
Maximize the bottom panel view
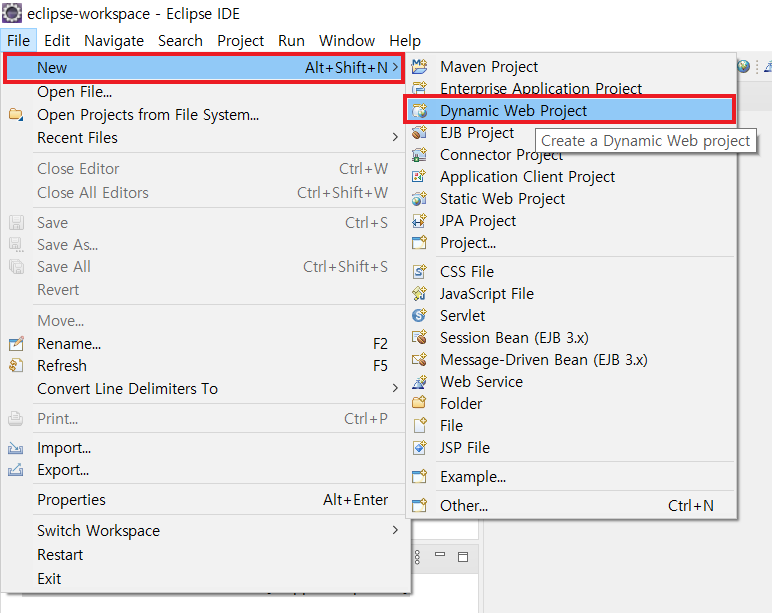(x=463, y=557)
